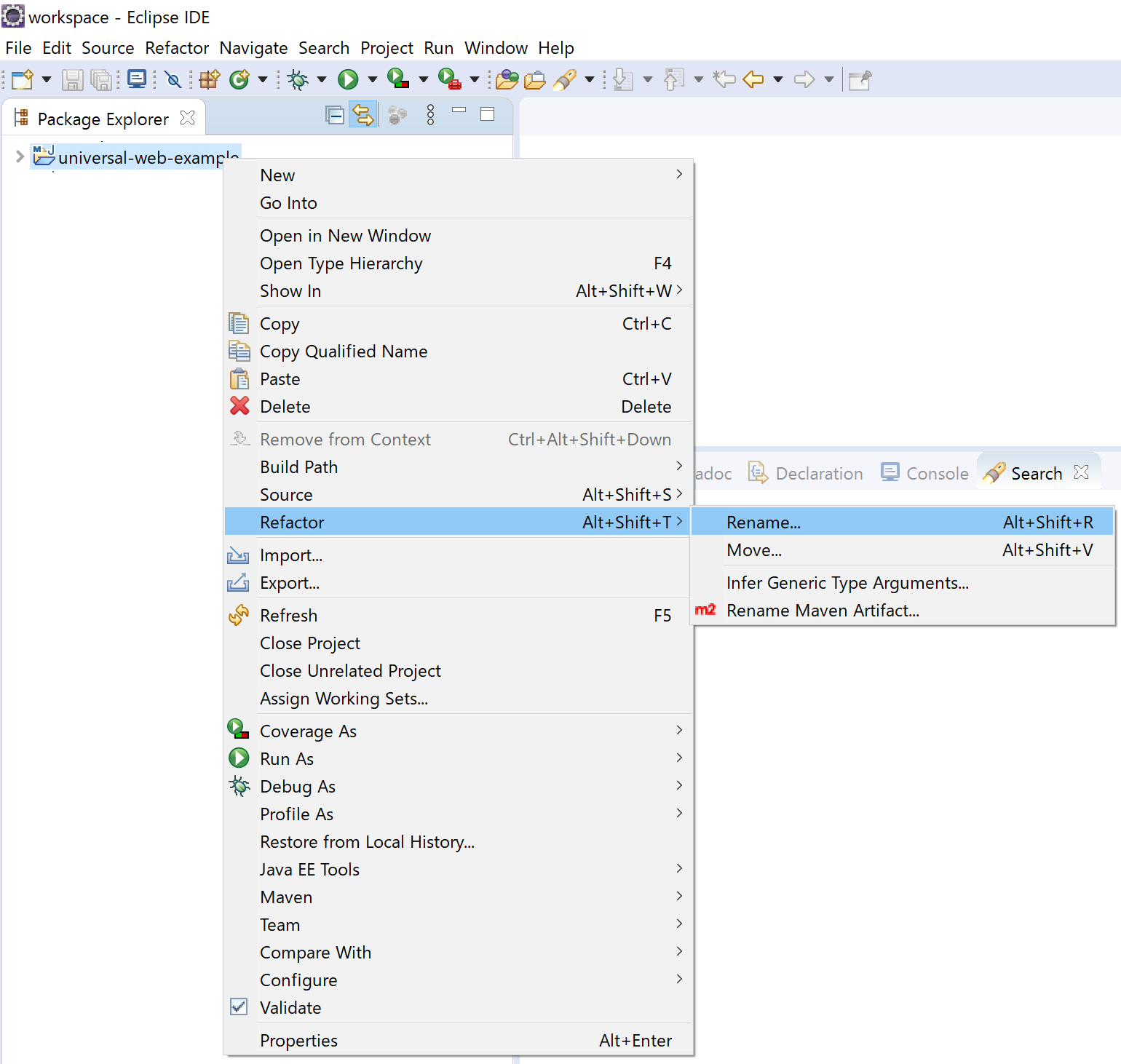The image size is (1121, 1064).
Task: Click the Back navigation arrow icon
Action: coord(753,79)
